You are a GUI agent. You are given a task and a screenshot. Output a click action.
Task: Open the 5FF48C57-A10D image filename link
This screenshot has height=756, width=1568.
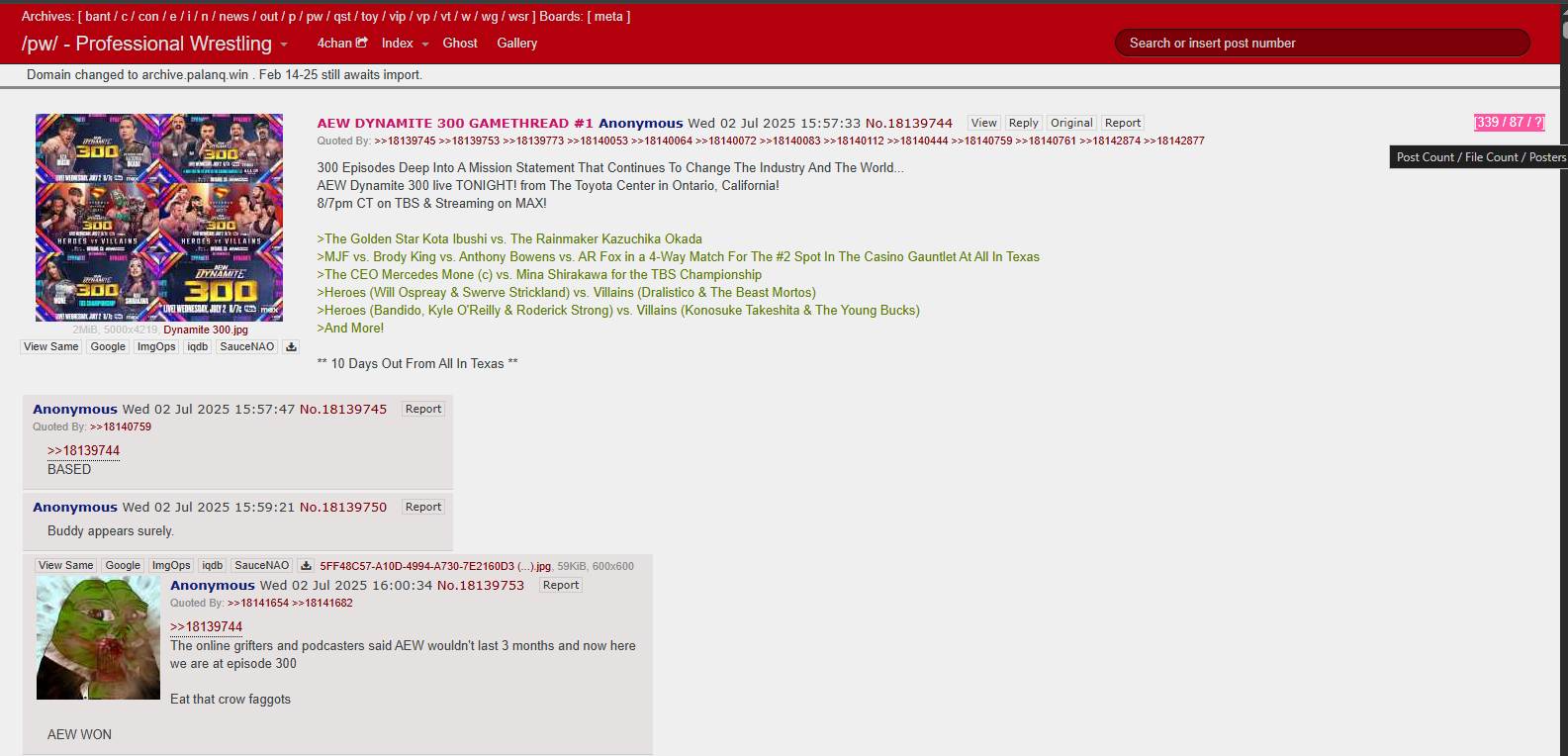point(435,566)
